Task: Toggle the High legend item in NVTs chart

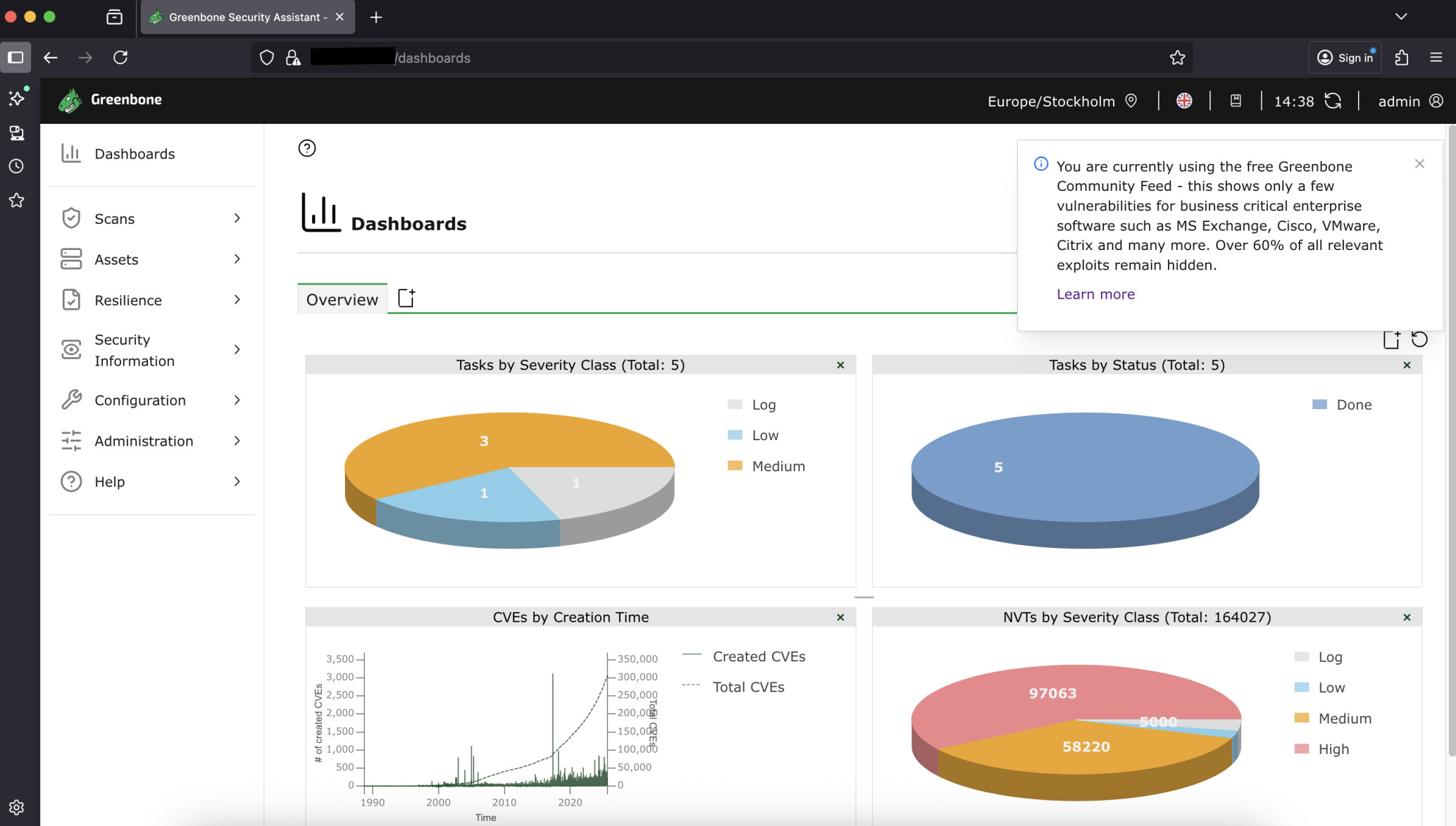Action: (1333, 749)
